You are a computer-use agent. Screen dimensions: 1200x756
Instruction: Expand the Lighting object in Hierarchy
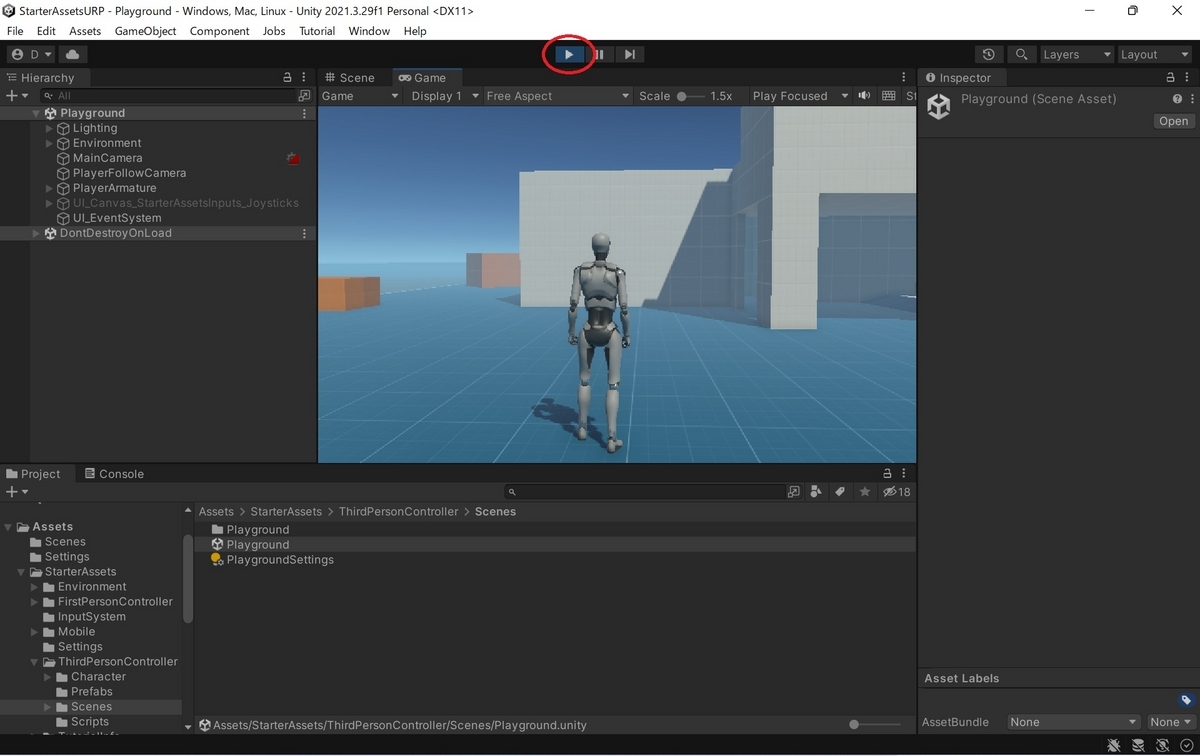pyautogui.click(x=50, y=128)
